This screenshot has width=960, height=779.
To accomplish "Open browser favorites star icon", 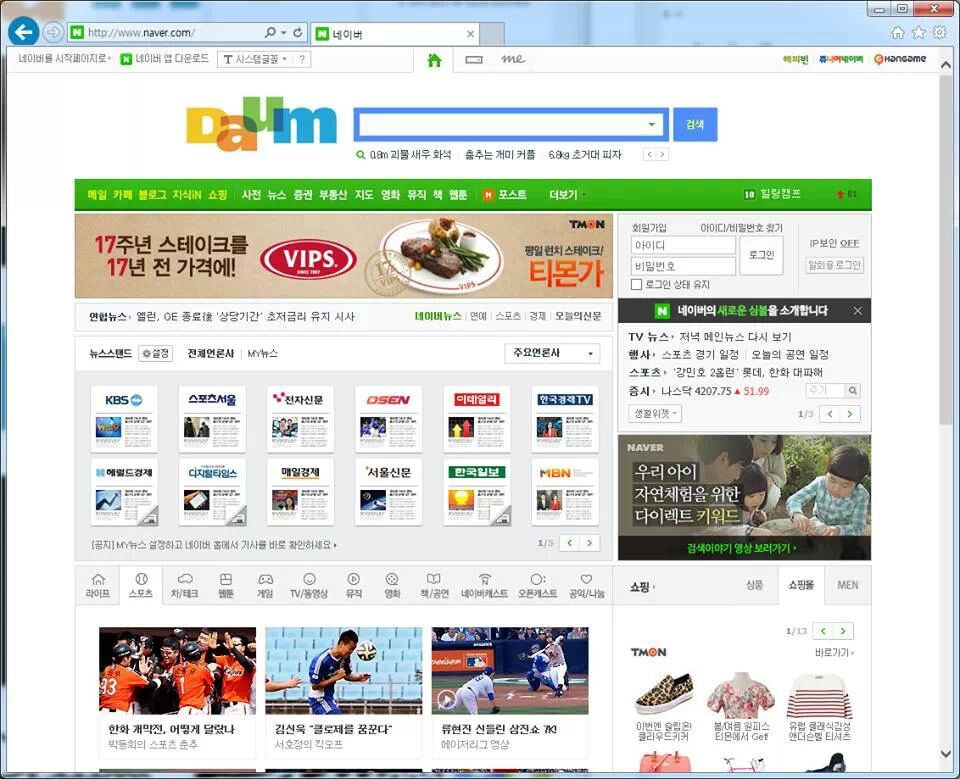I will [918, 32].
